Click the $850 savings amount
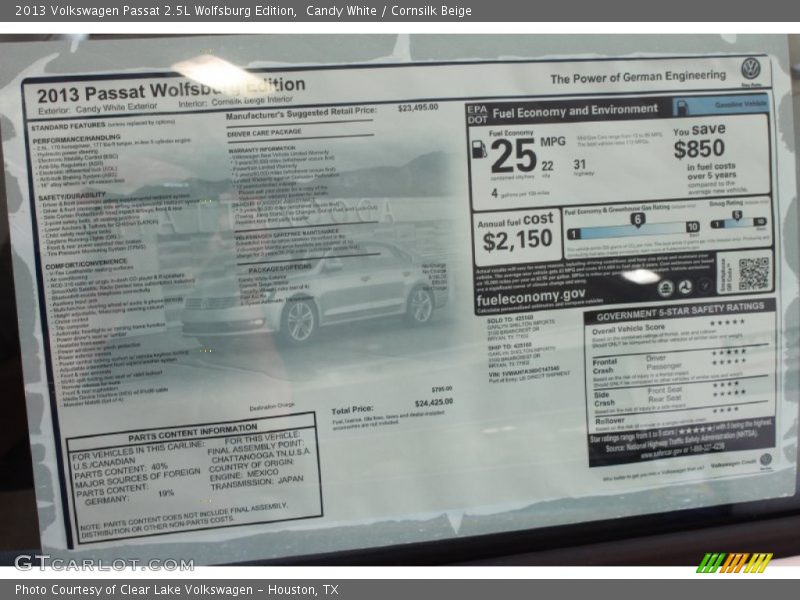Screen dimensions: 800x600 699,149
